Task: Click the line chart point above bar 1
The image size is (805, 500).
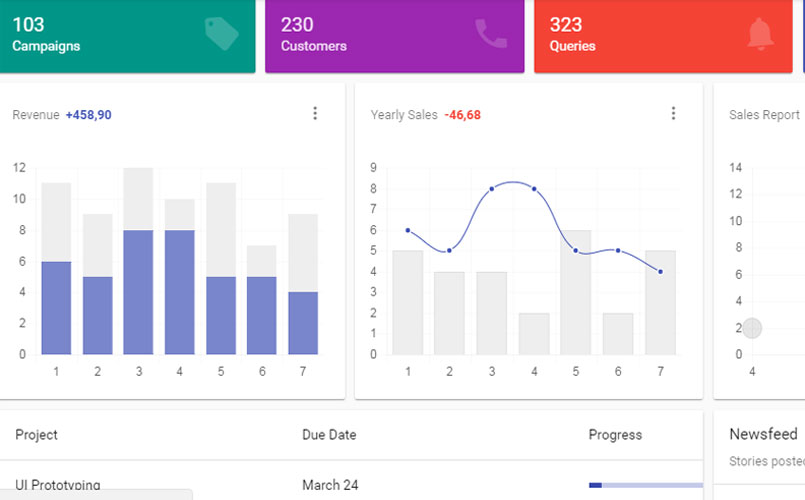Action: coord(408,230)
